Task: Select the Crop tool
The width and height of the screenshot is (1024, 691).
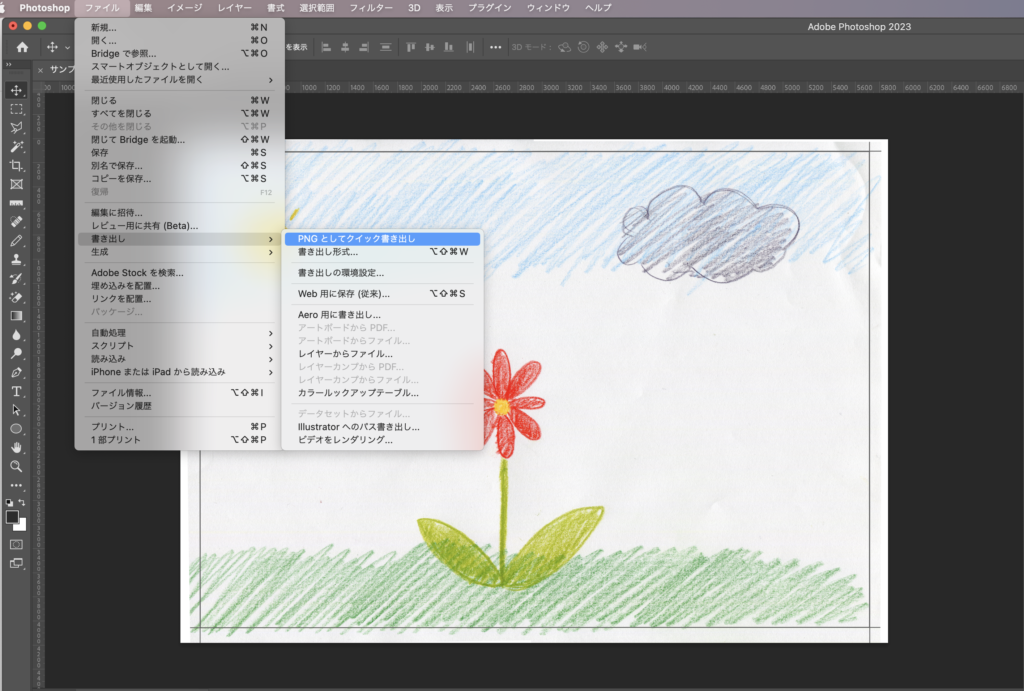Action: [16, 166]
